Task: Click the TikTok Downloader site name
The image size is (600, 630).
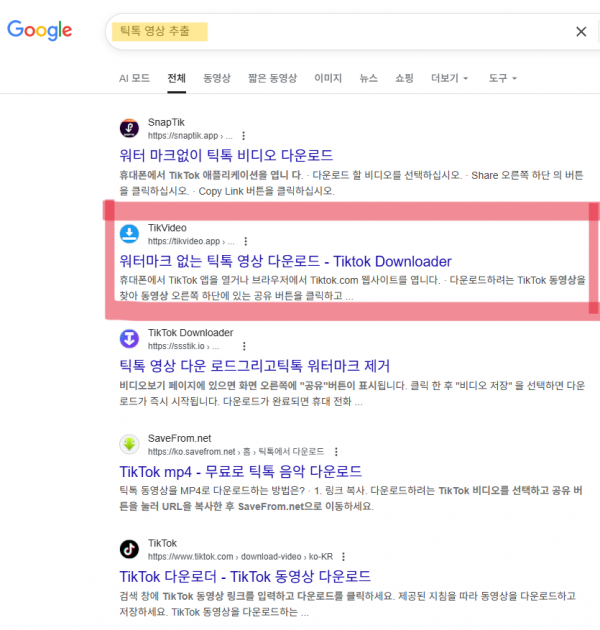Action: pyautogui.click(x=190, y=333)
